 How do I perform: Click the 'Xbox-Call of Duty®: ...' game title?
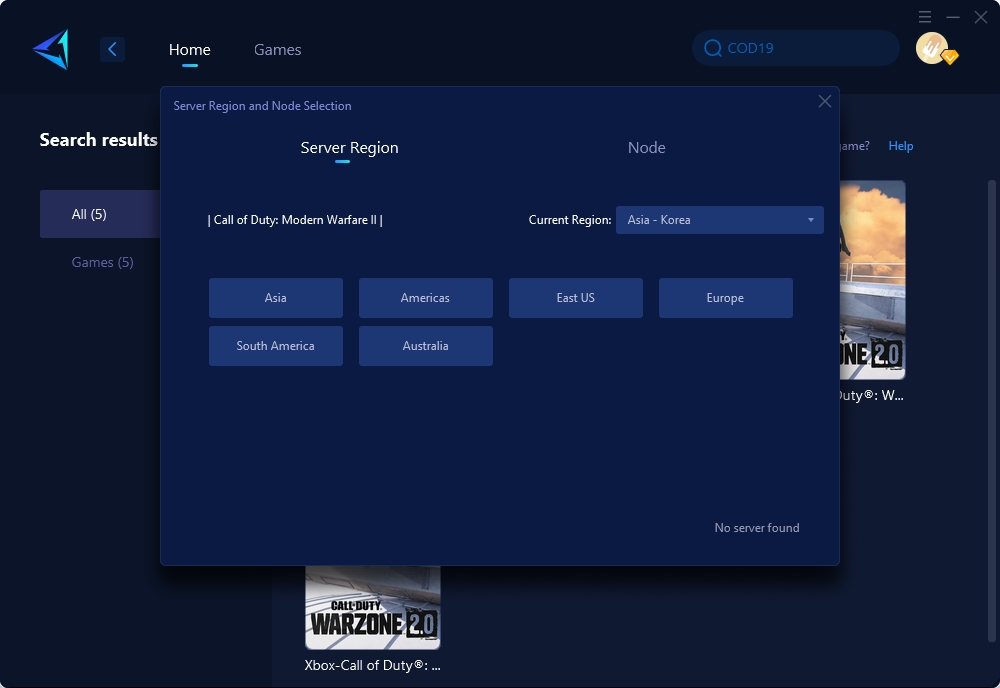coord(372,665)
